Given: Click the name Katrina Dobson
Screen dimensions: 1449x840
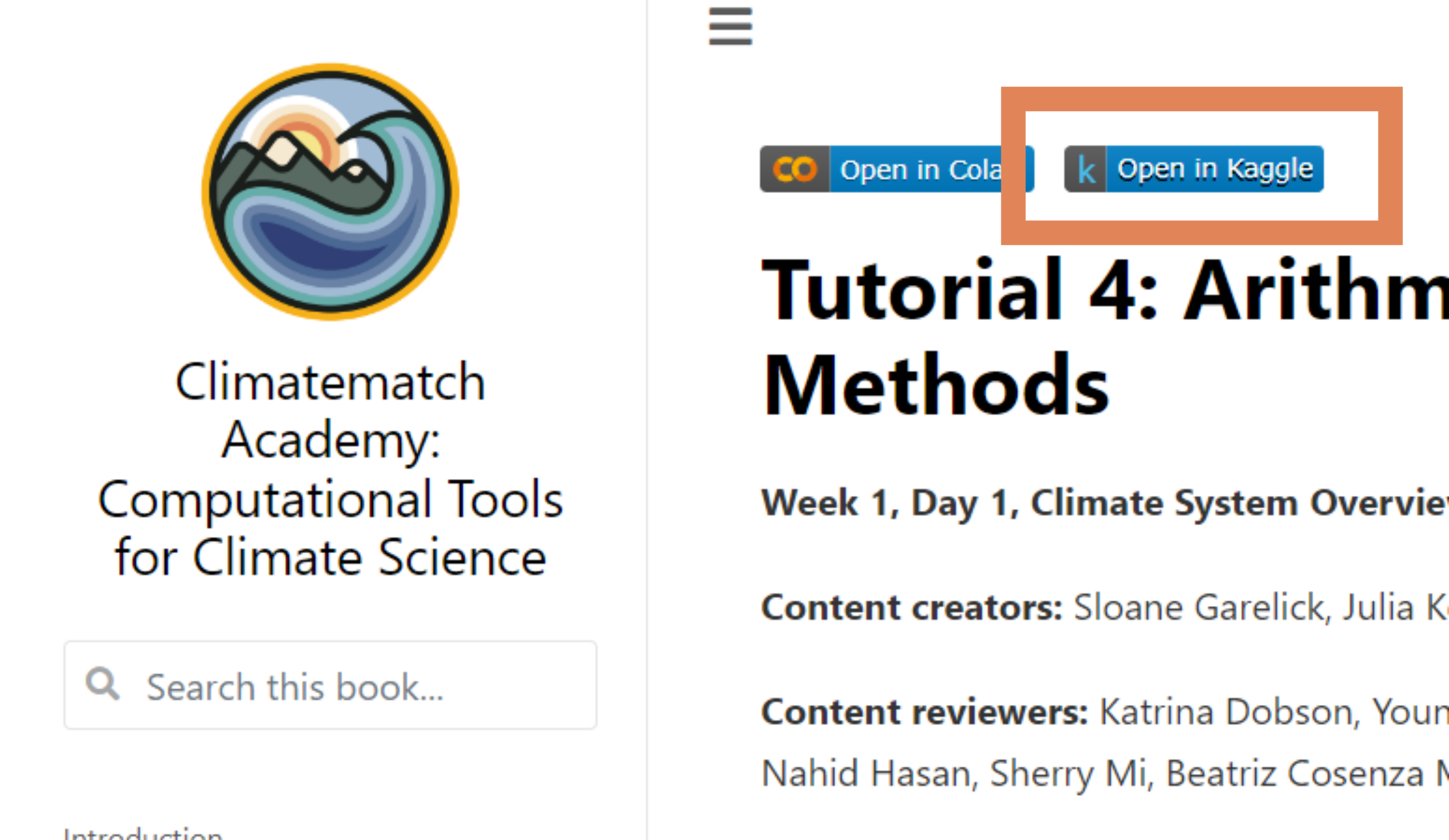Looking at the screenshot, I should click(1227, 712).
